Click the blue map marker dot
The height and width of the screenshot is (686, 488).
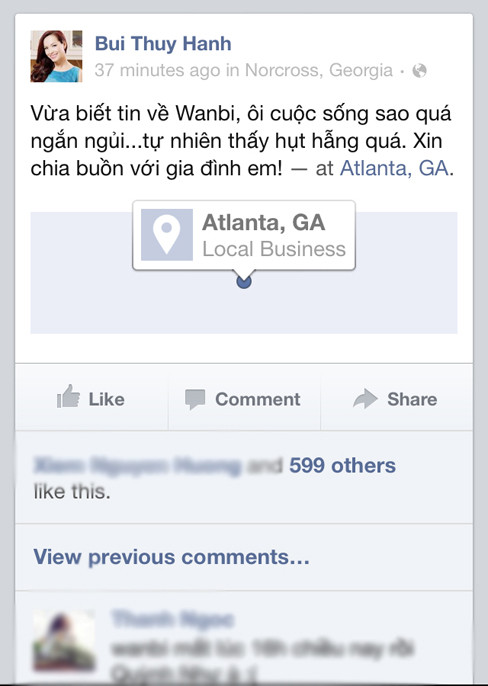(x=244, y=281)
